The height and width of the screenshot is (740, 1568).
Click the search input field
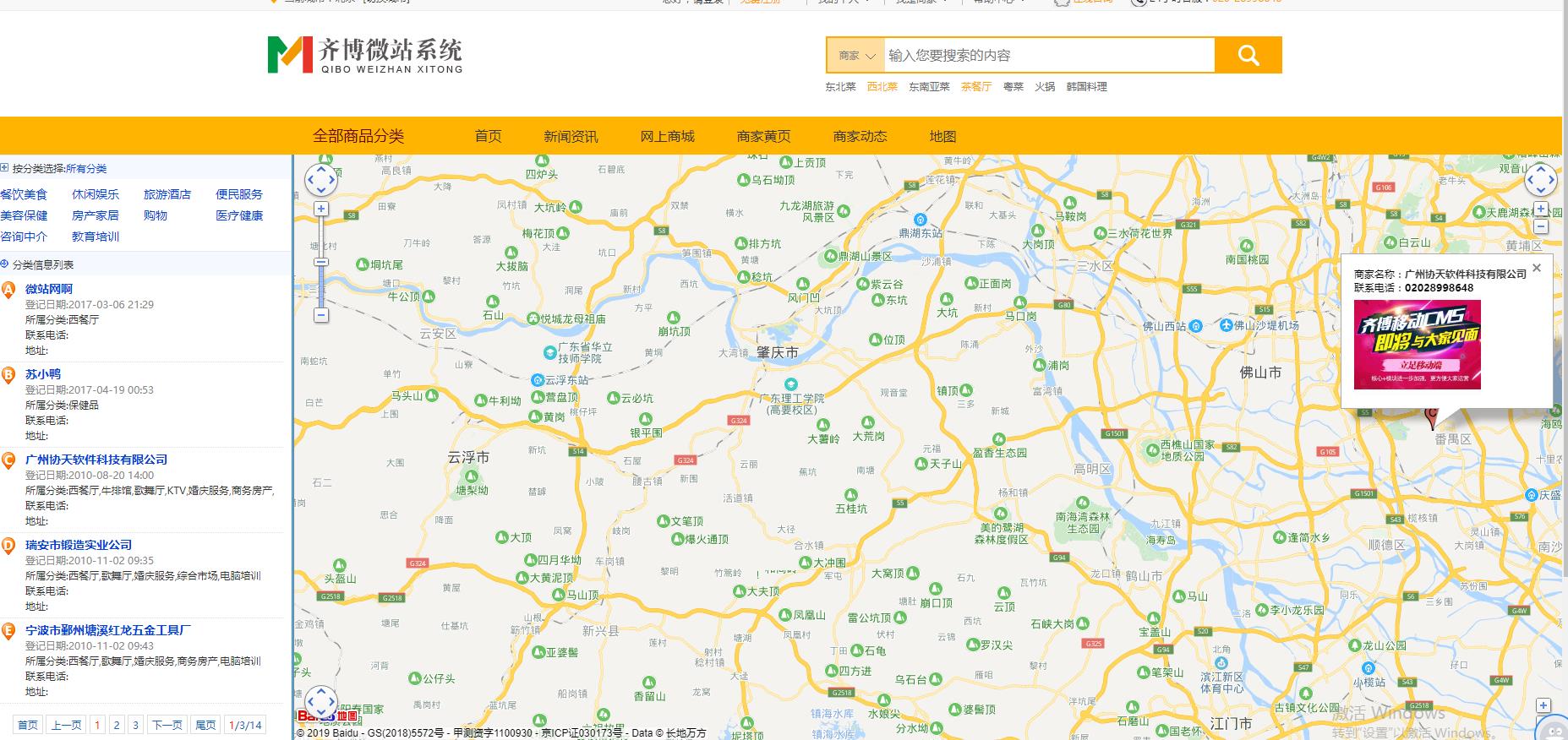[x=1048, y=56]
